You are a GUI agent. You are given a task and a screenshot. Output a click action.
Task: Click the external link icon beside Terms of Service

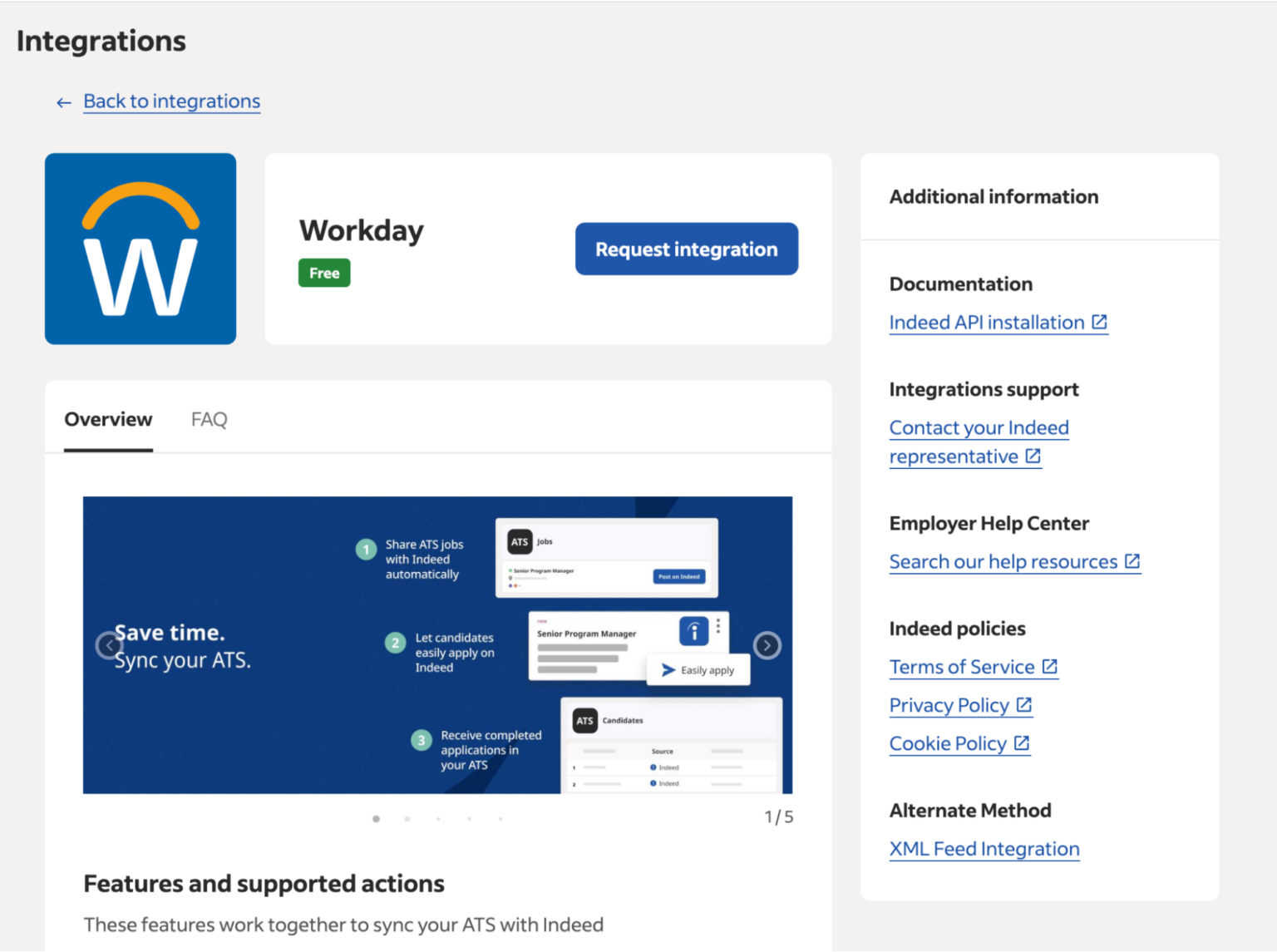click(x=1048, y=666)
